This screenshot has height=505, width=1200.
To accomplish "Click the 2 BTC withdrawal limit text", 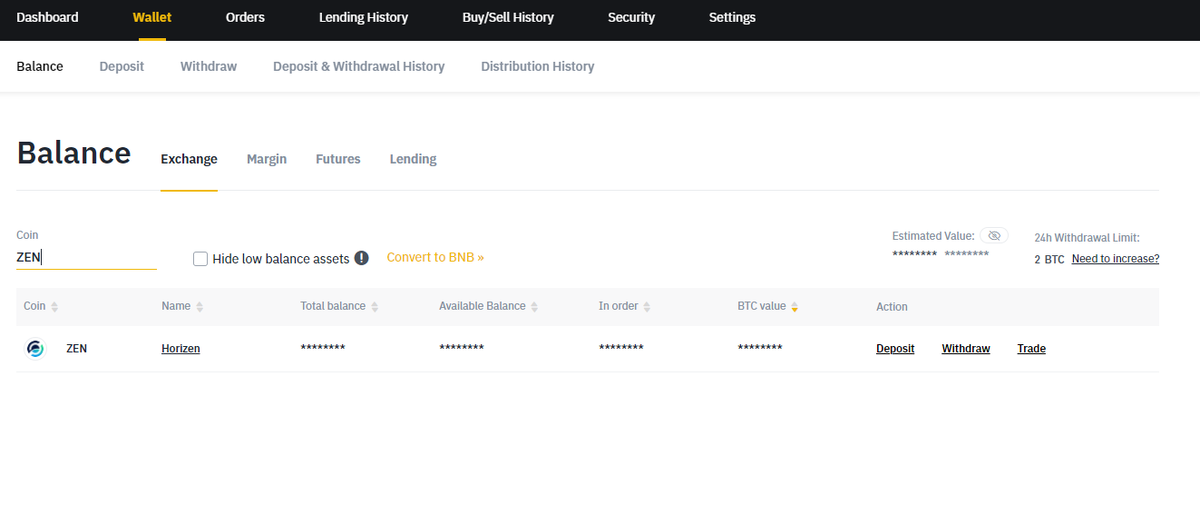I will click(1049, 259).
